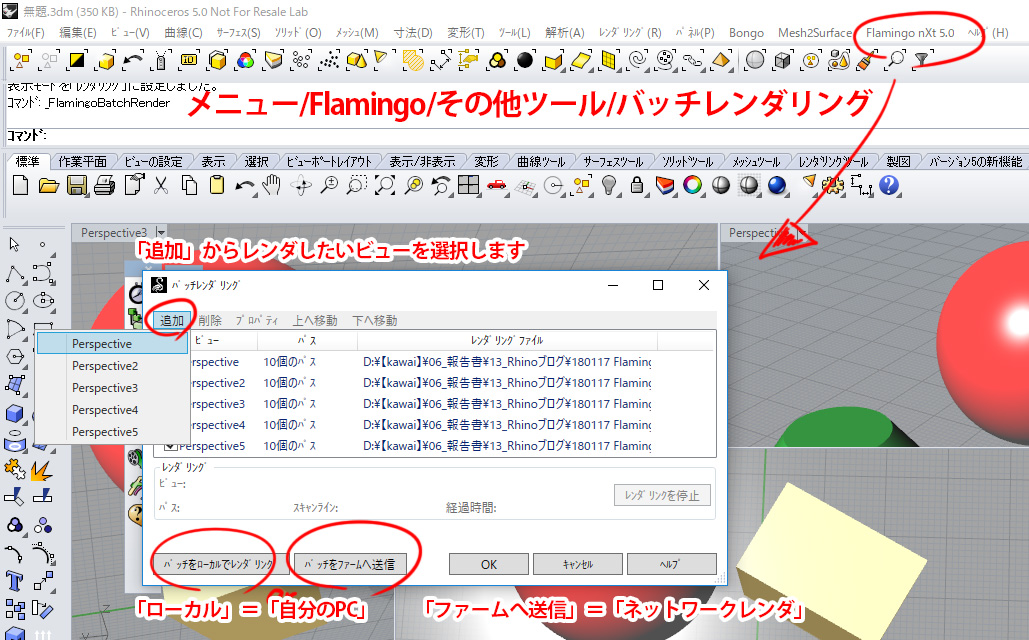This screenshot has width=1029, height=640.
Task: Click the Paste clipboard icon
Action: [x=217, y=186]
